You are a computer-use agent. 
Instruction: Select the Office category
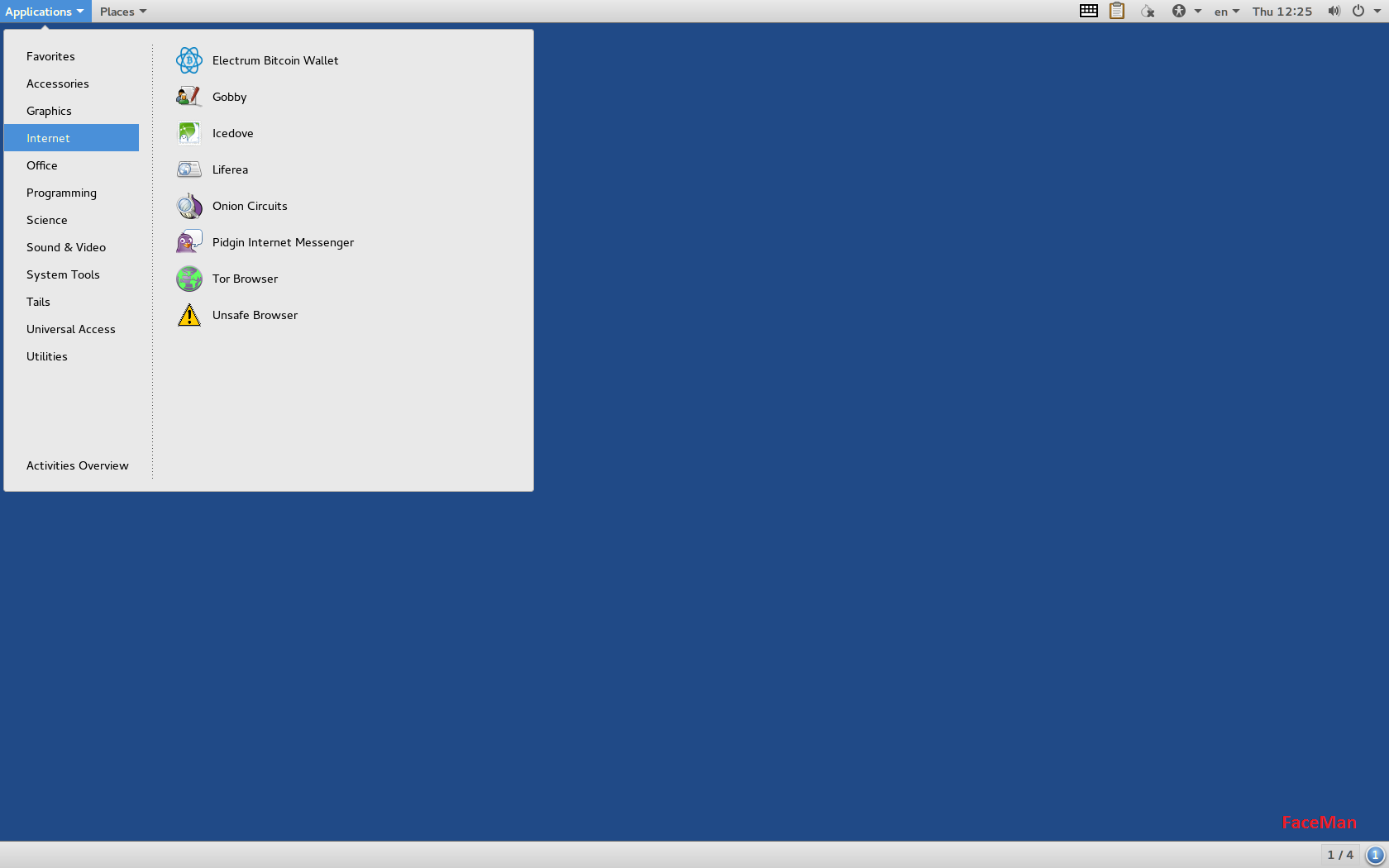coord(71,165)
